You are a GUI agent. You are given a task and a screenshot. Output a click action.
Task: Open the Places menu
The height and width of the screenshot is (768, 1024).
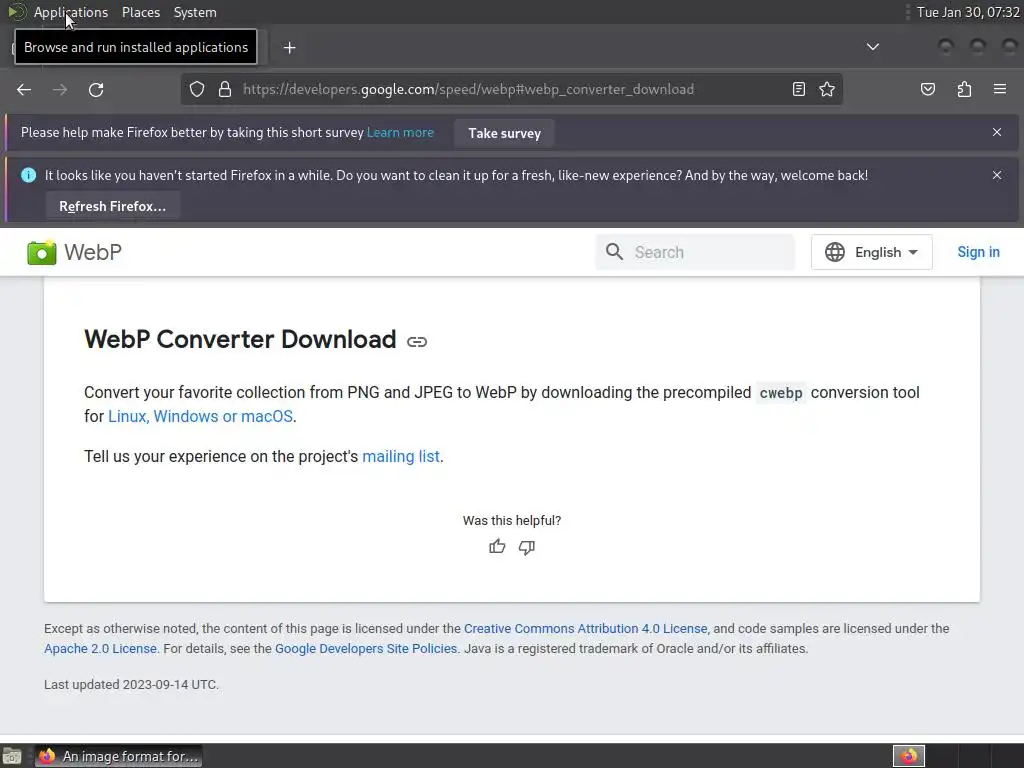(141, 12)
